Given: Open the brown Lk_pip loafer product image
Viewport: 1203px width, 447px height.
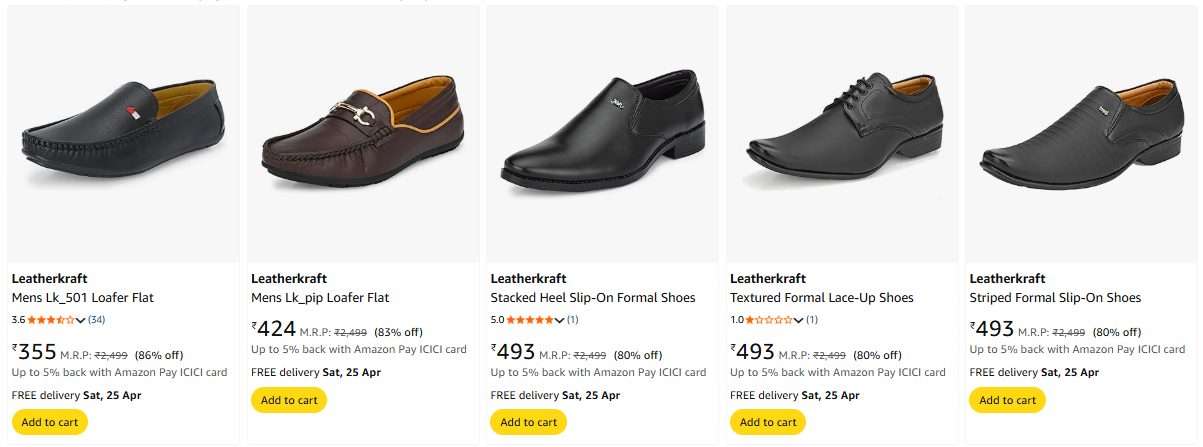Looking at the screenshot, I should [362, 134].
